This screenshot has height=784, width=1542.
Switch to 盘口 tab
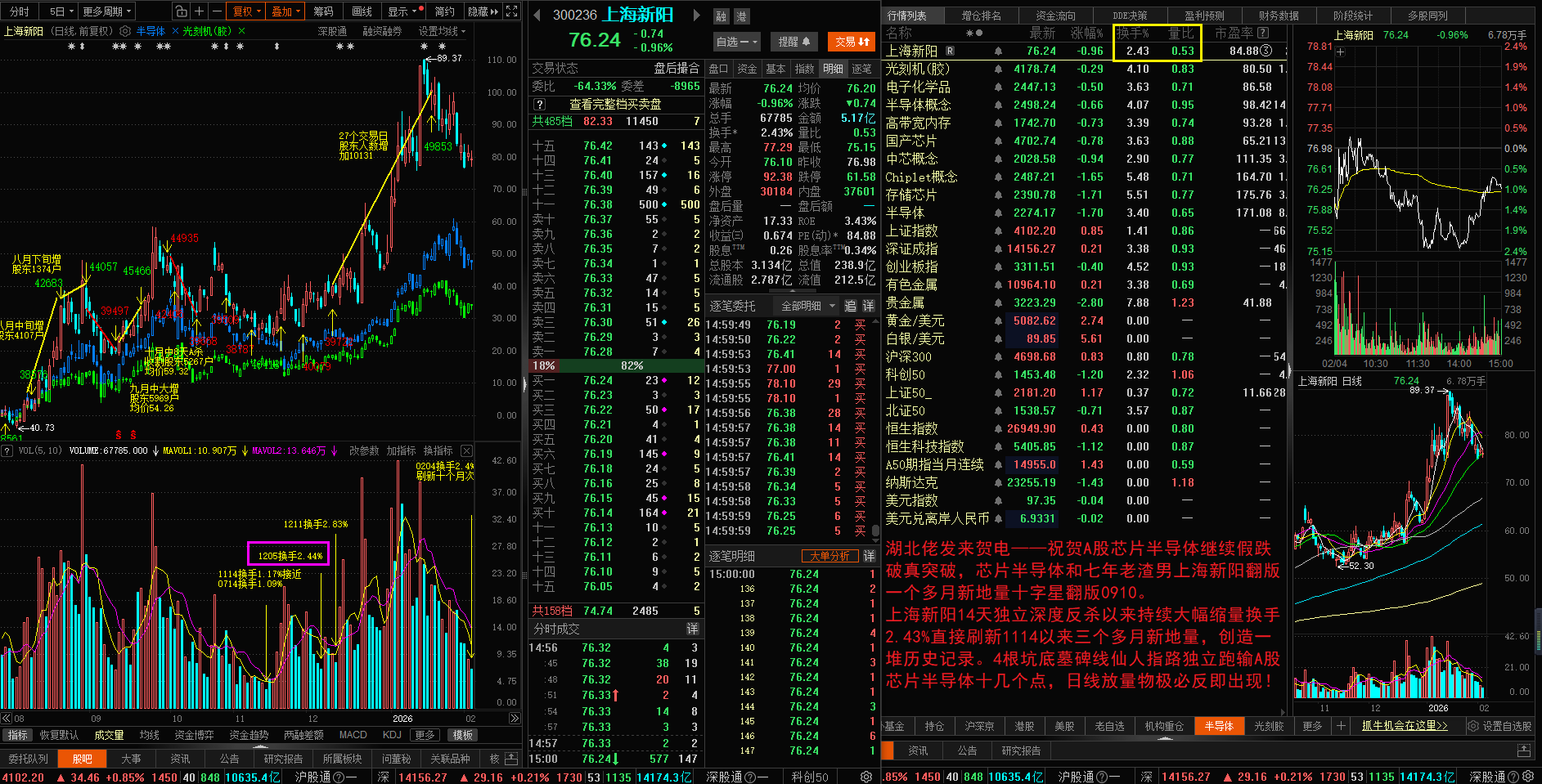tap(718, 69)
